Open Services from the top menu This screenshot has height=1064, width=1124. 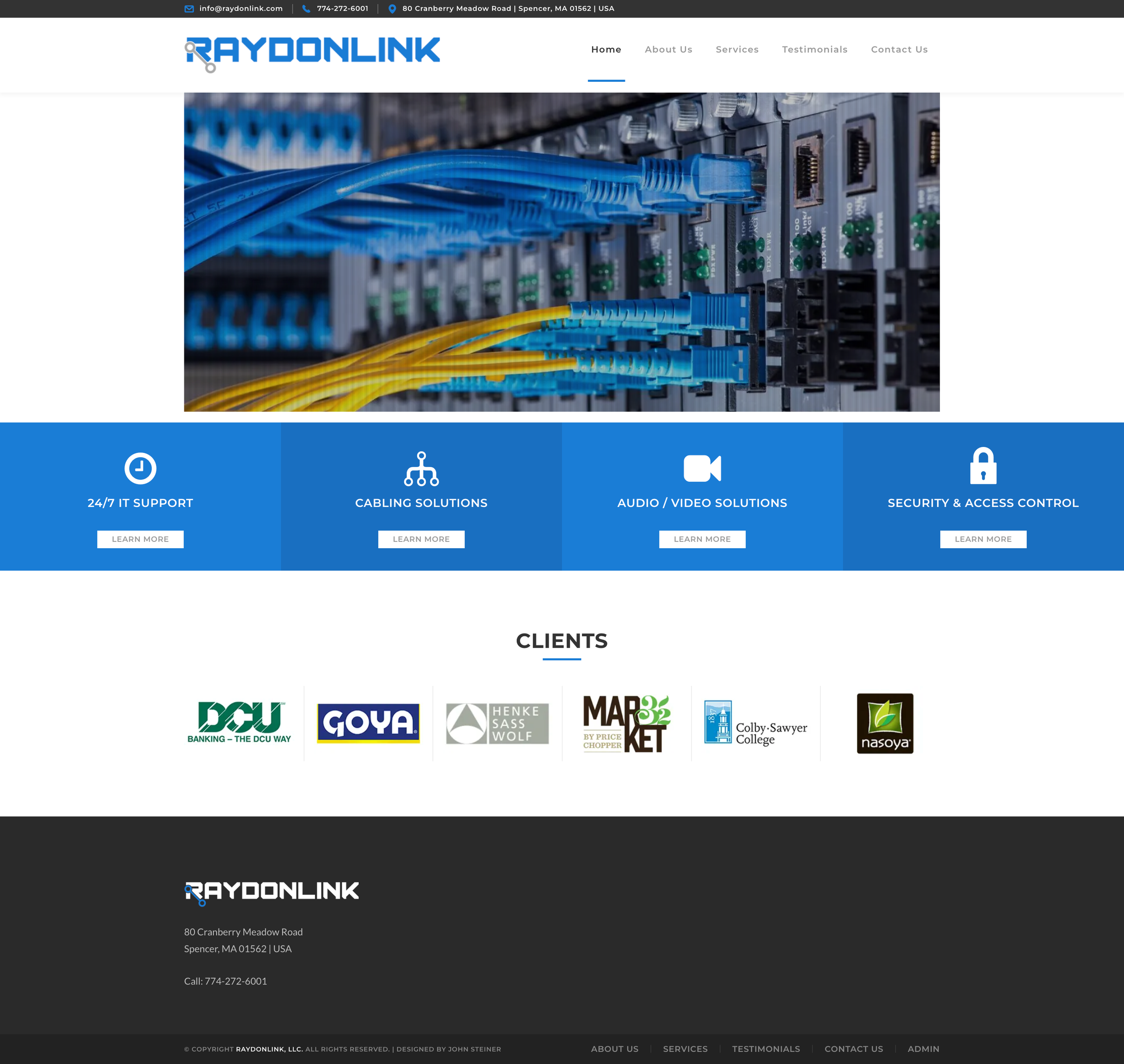coord(737,49)
